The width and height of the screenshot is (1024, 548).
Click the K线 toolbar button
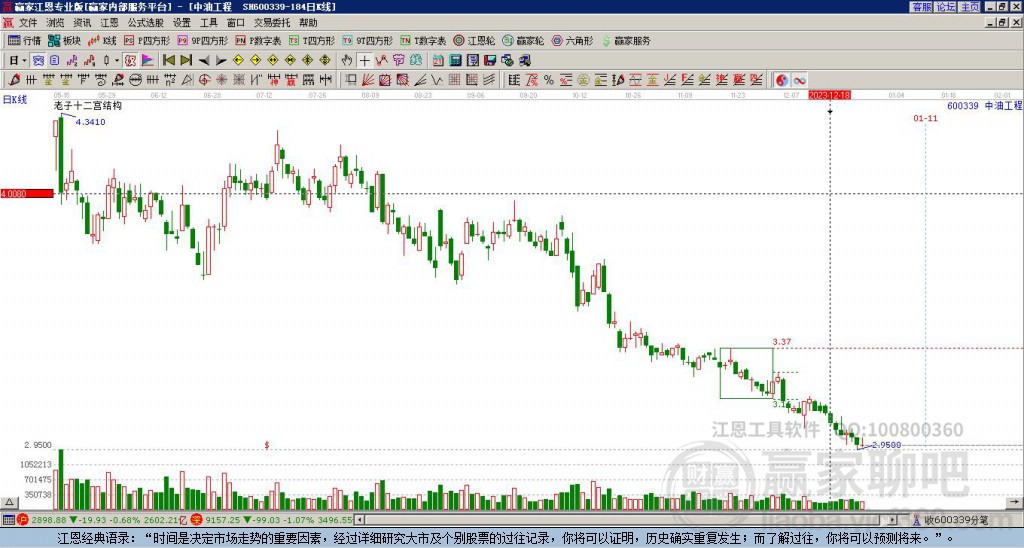(x=102, y=40)
